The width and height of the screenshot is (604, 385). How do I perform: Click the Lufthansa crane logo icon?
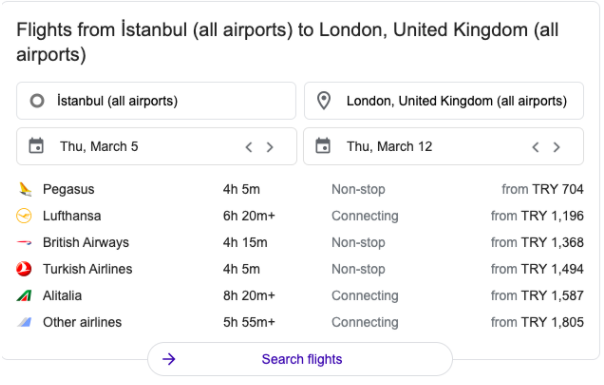pos(24,216)
